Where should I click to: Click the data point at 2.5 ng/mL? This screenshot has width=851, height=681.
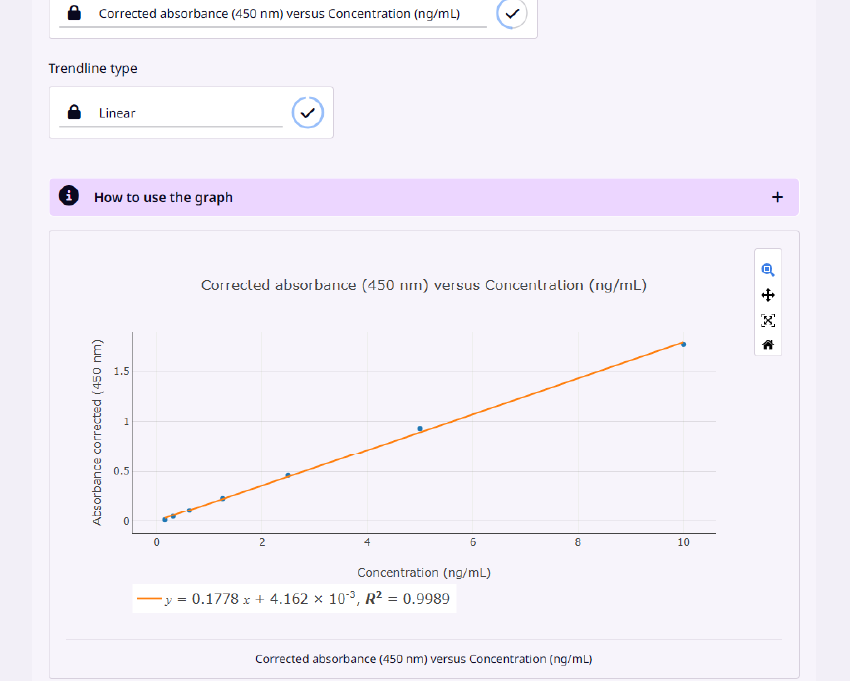288,475
